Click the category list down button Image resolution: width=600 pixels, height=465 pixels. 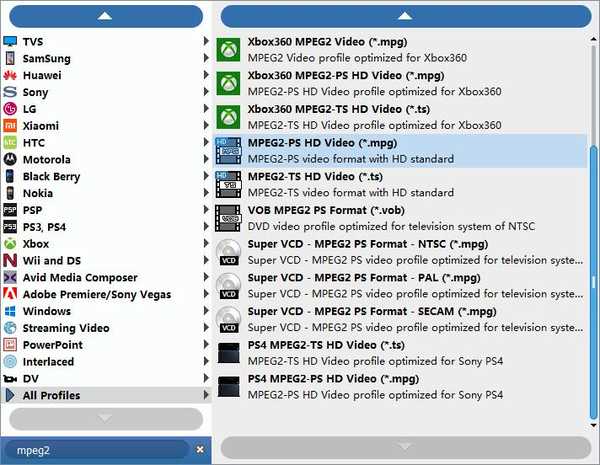[x=106, y=419]
